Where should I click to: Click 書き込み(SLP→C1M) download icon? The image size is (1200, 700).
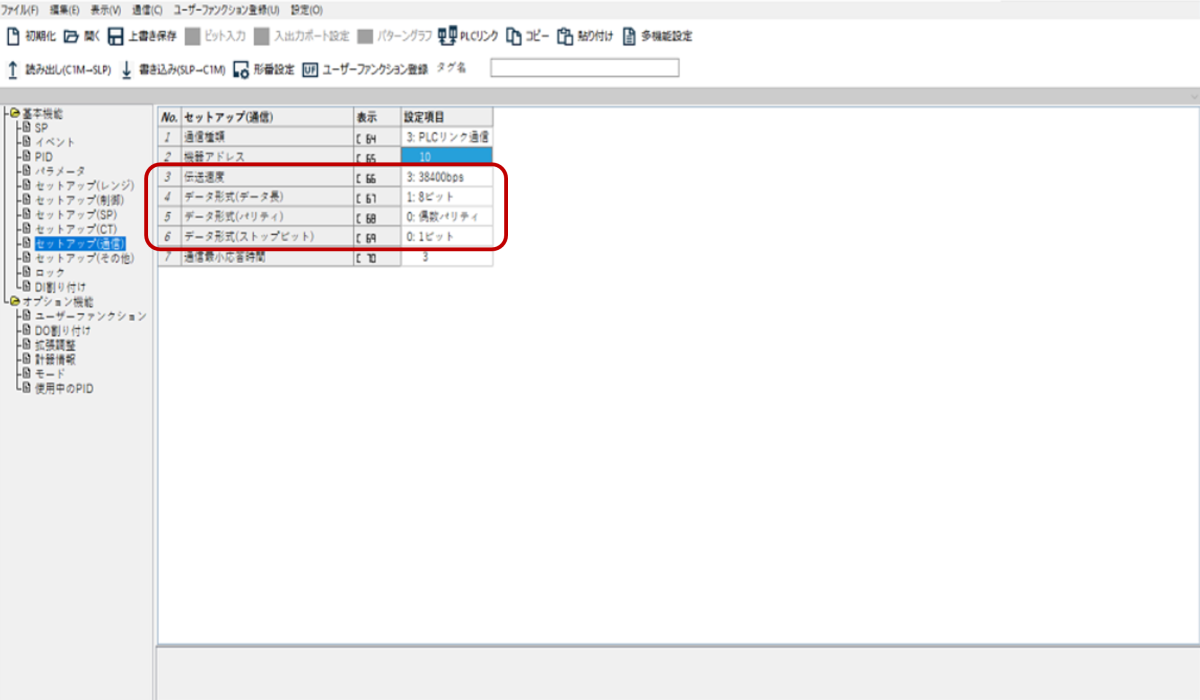click(127, 69)
